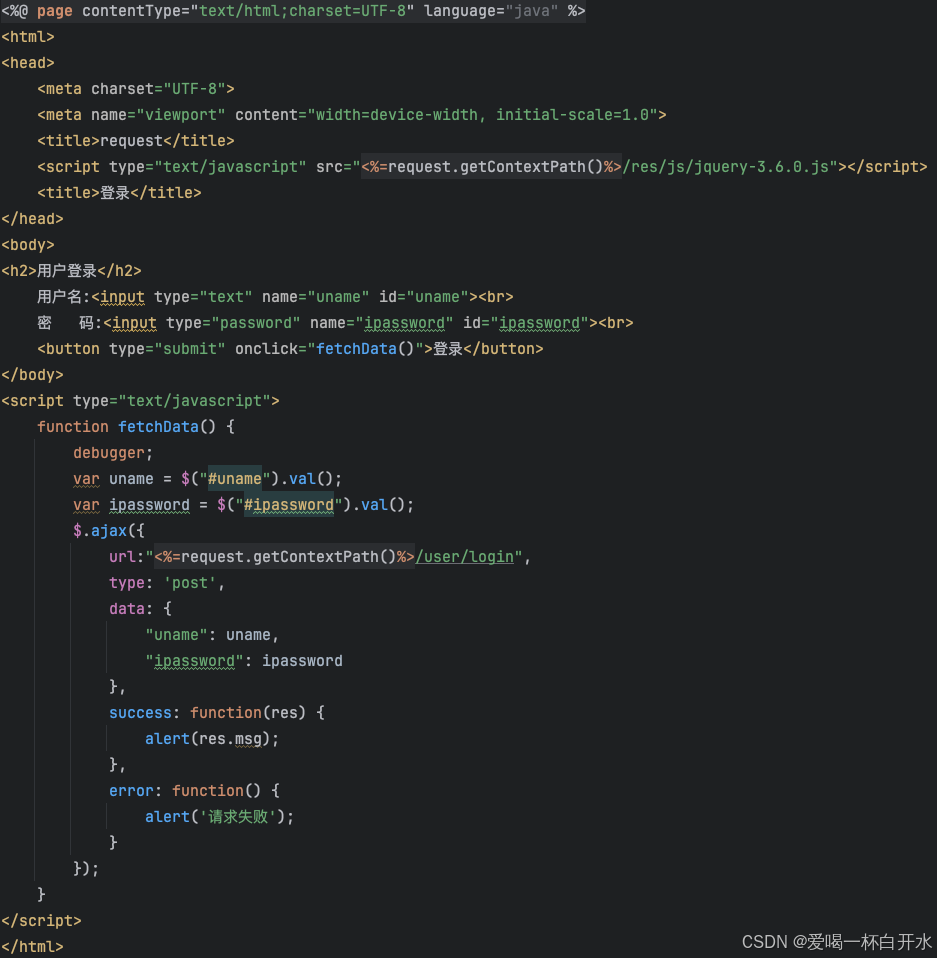Click the 'debugger;' statement

[x=112, y=453]
